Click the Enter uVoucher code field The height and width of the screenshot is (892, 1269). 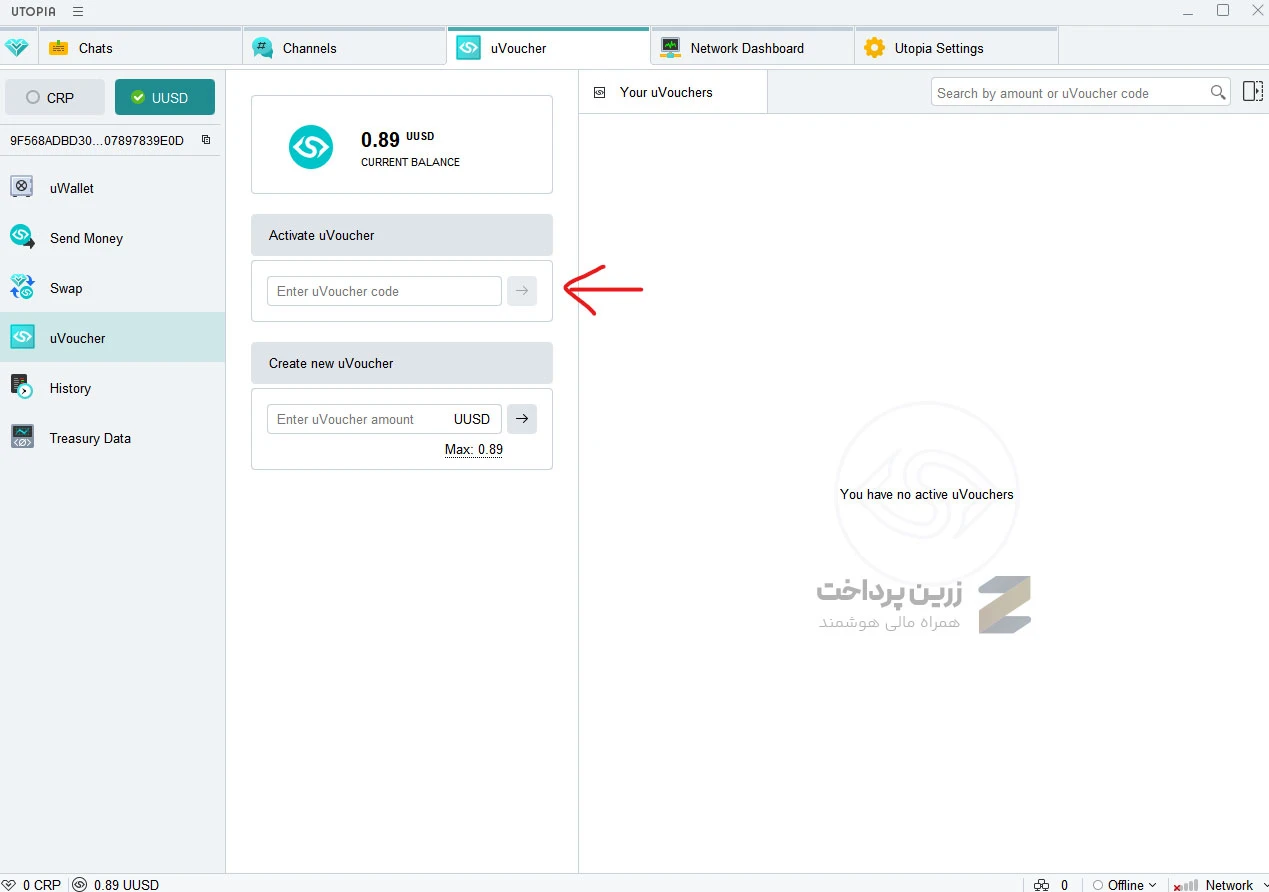click(x=383, y=290)
